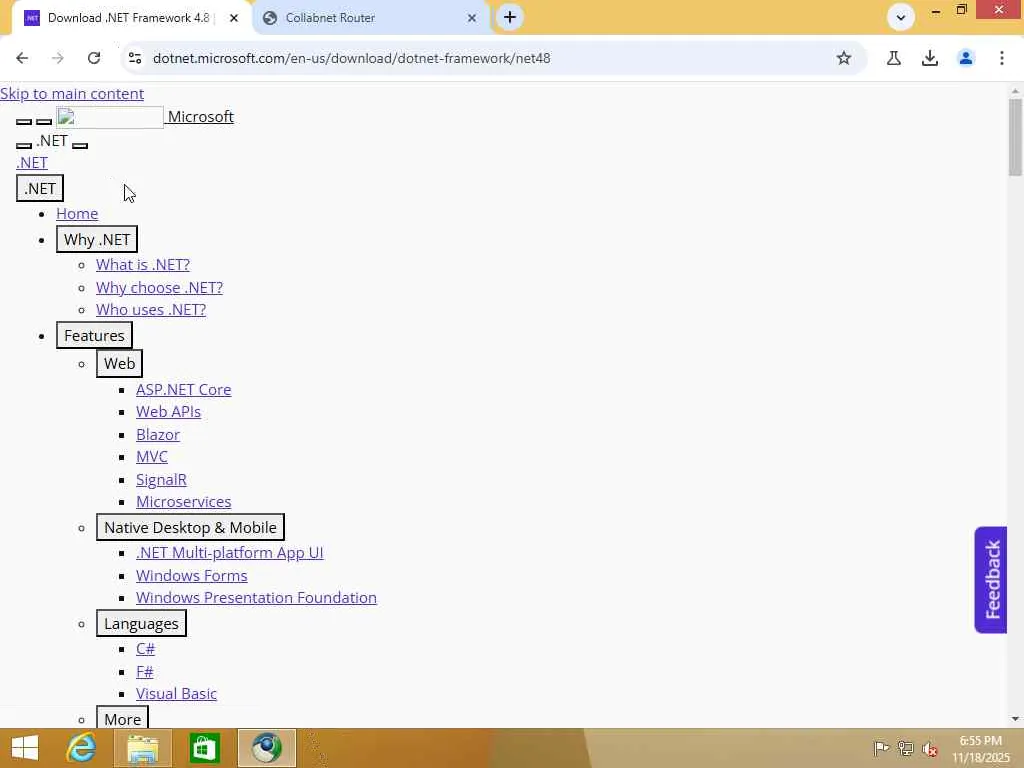Click the scrollbar up arrow

tap(1015, 91)
